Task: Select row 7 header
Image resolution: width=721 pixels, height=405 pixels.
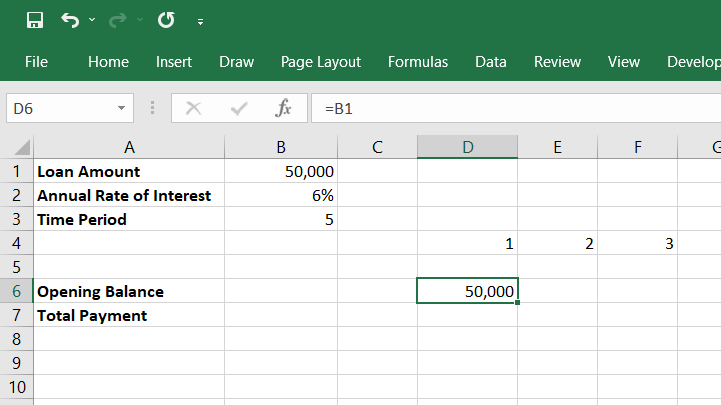Action: pyautogui.click(x=16, y=315)
